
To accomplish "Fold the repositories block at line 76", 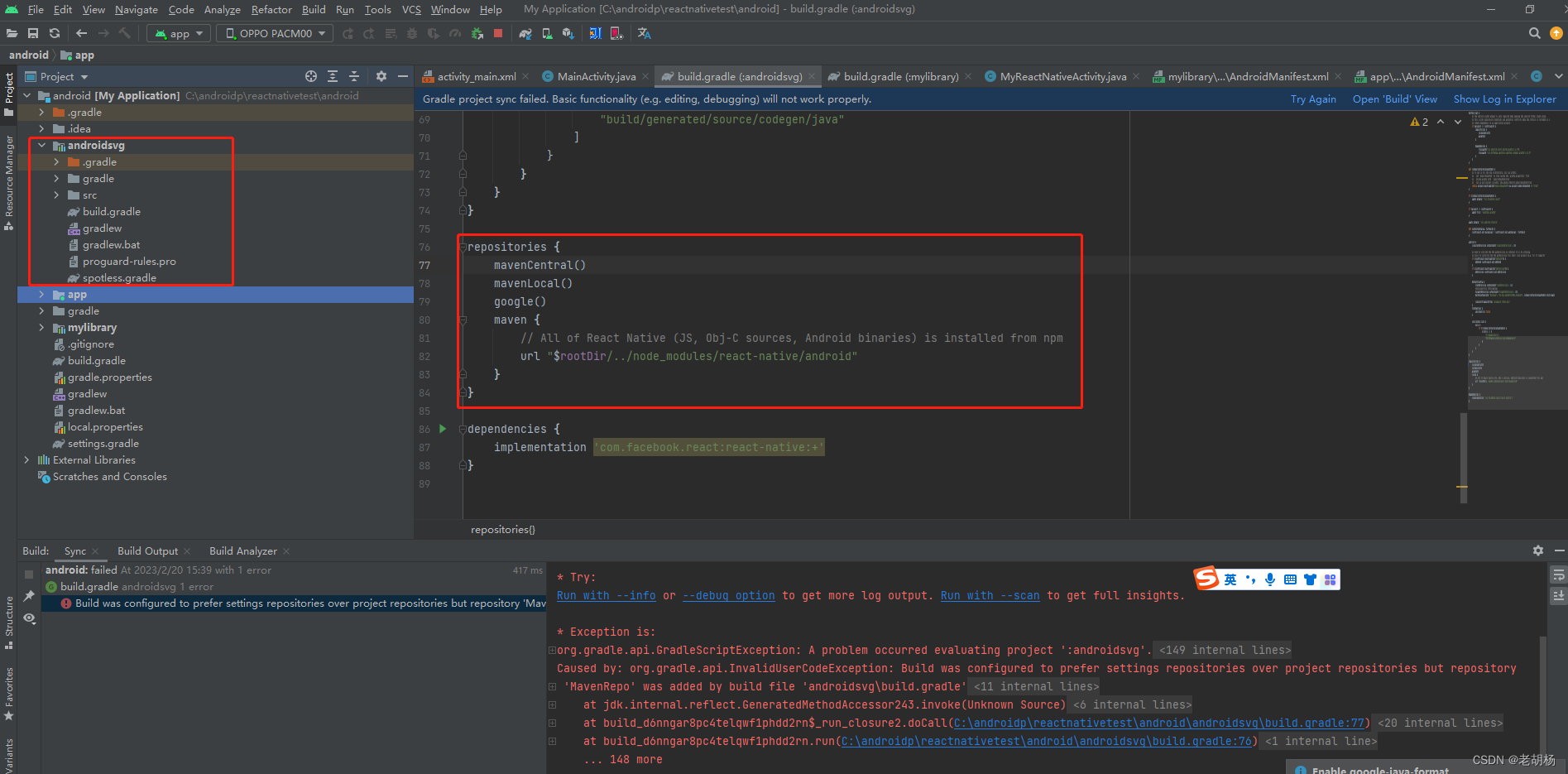I will click(462, 247).
